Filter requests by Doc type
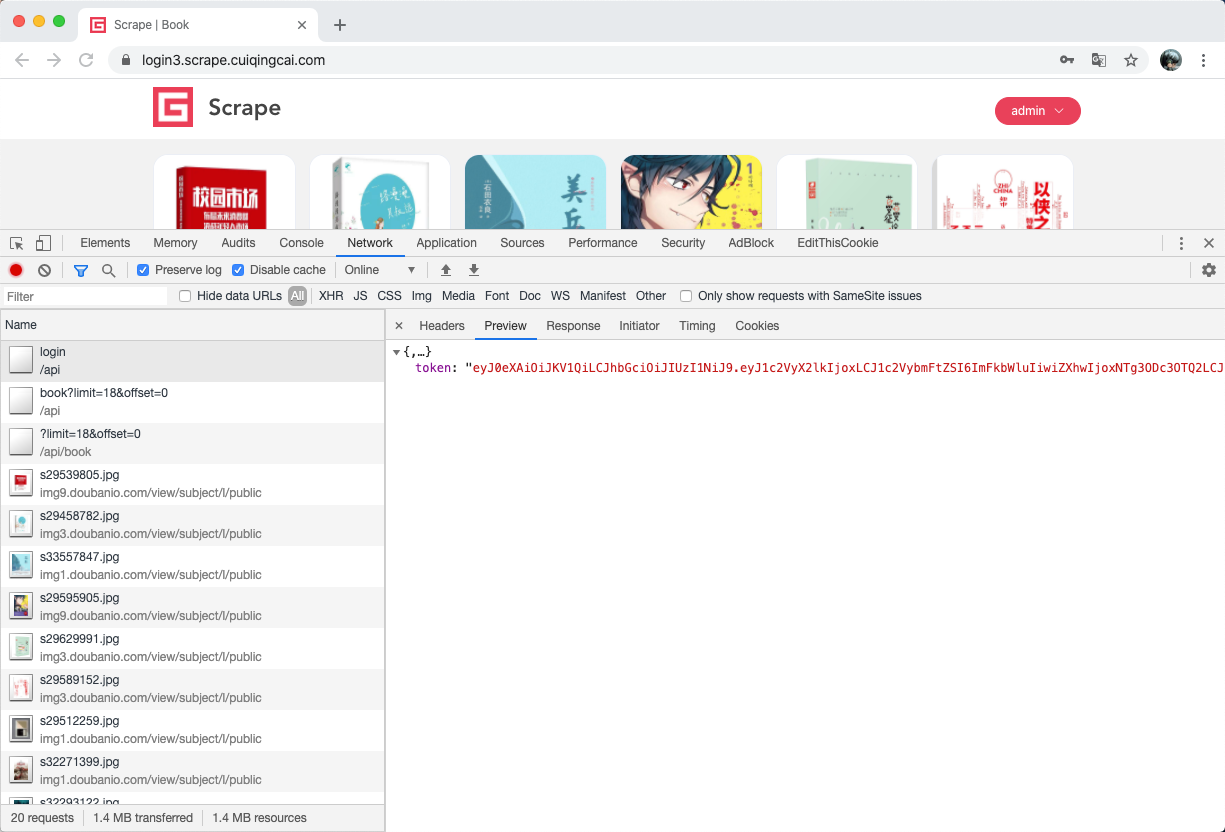The width and height of the screenshot is (1225, 832). coord(530,296)
